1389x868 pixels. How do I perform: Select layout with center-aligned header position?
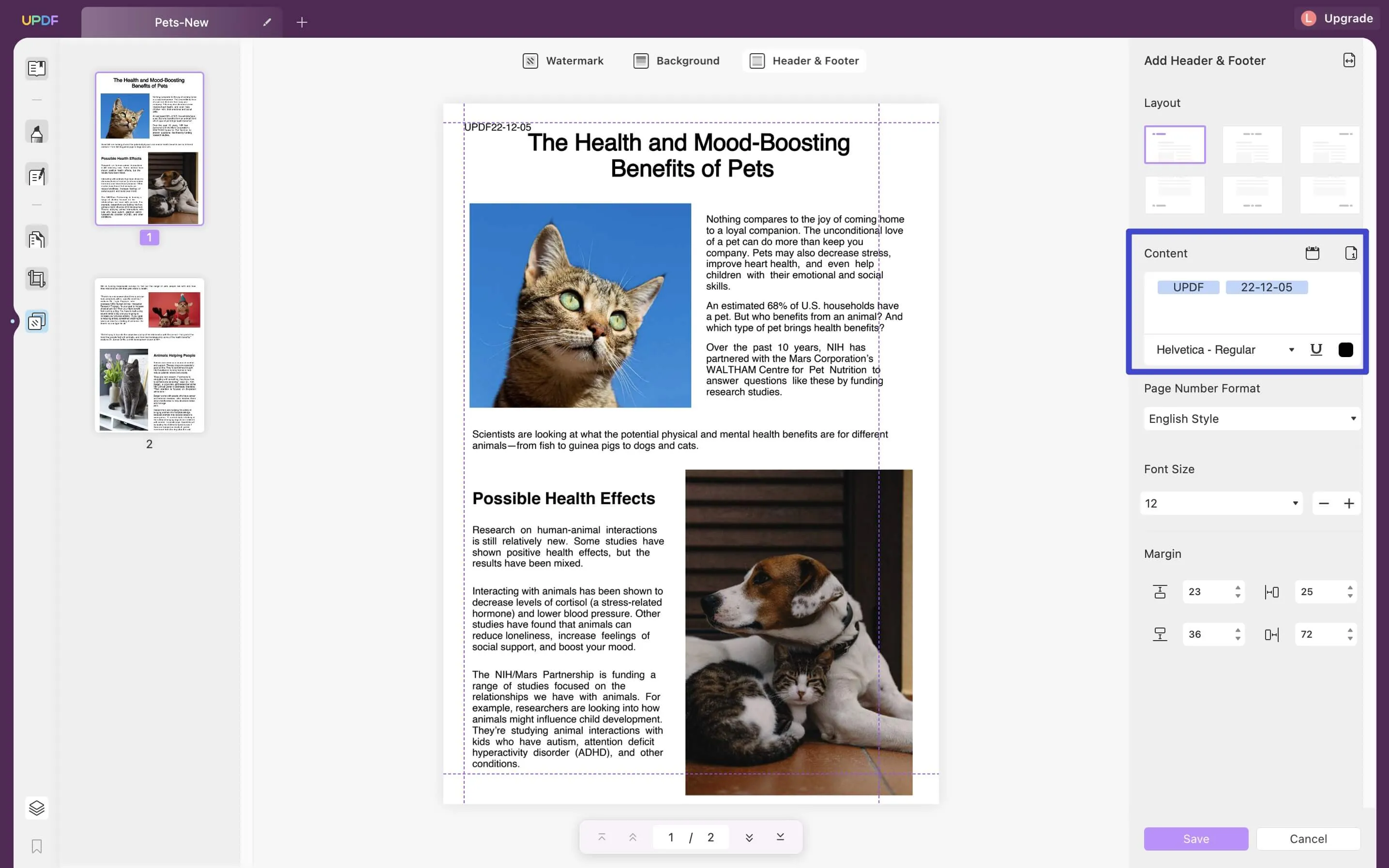(1252, 144)
